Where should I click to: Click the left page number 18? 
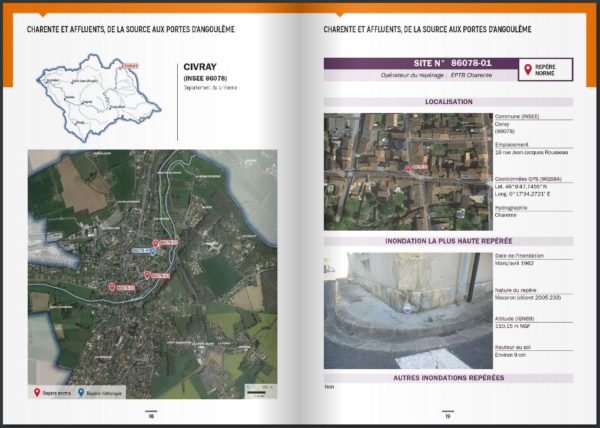pos(151,416)
